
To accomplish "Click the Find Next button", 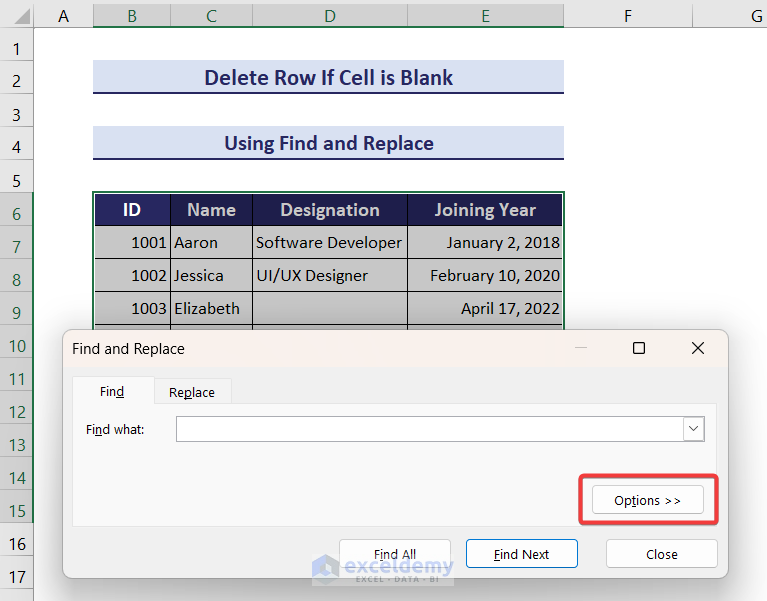I will [521, 554].
